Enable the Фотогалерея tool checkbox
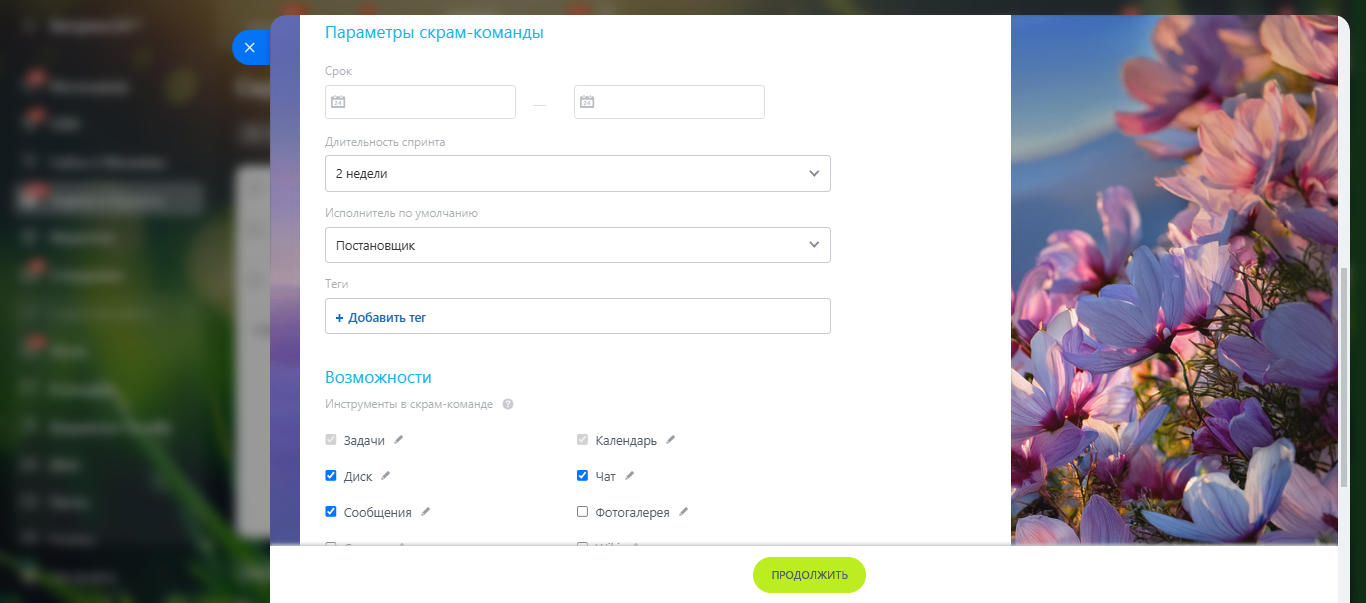This screenshot has width=1366, height=603. [x=582, y=511]
